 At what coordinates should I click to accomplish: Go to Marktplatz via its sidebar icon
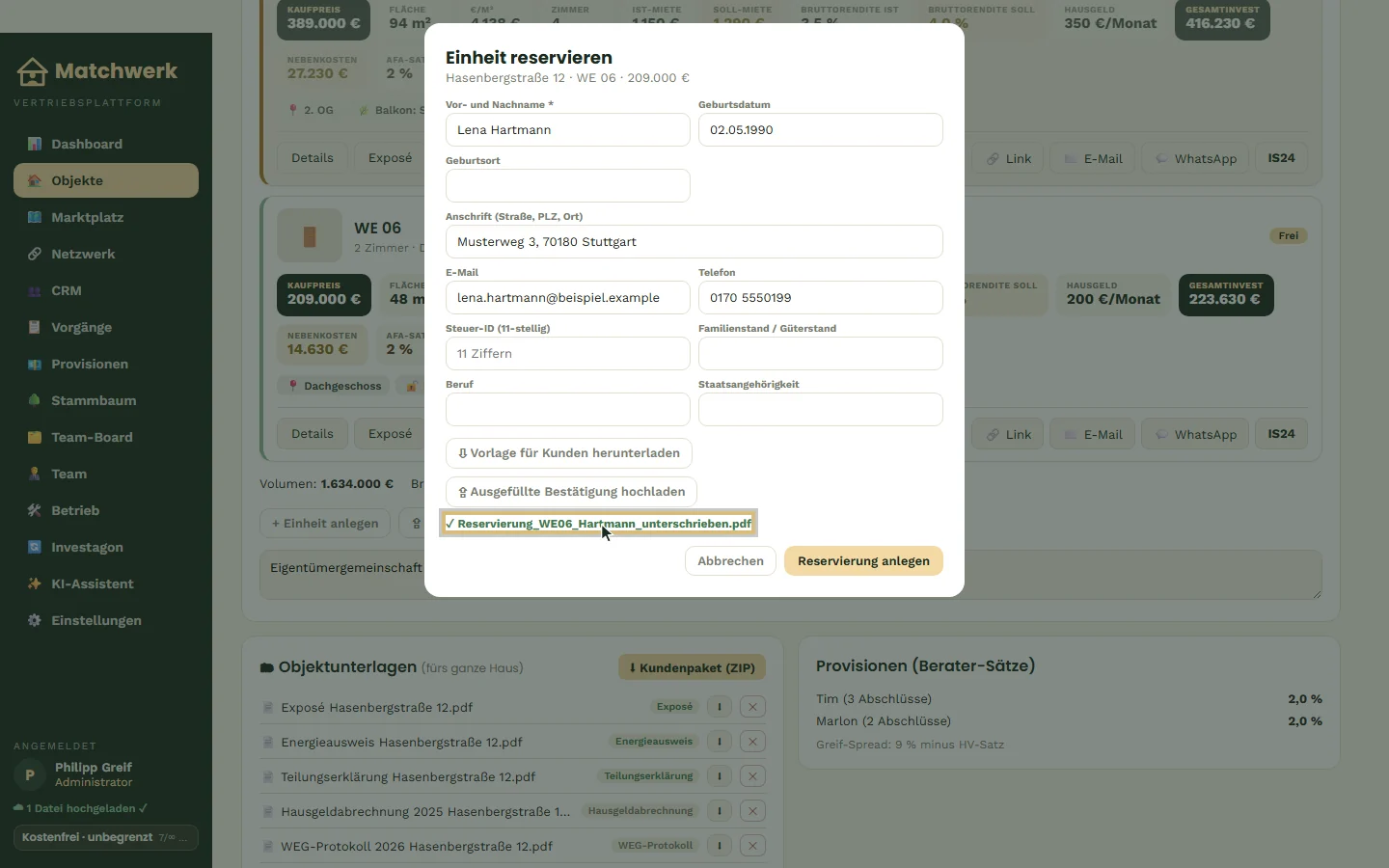coord(35,217)
